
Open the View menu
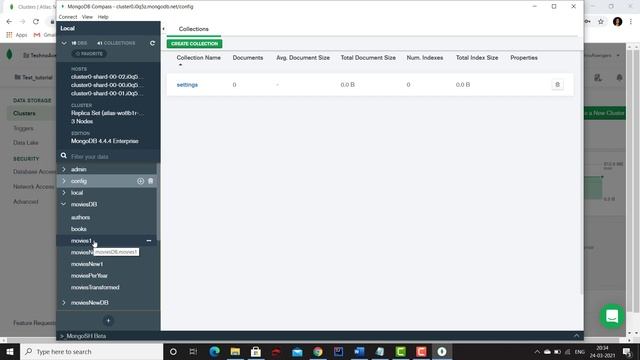87,17
